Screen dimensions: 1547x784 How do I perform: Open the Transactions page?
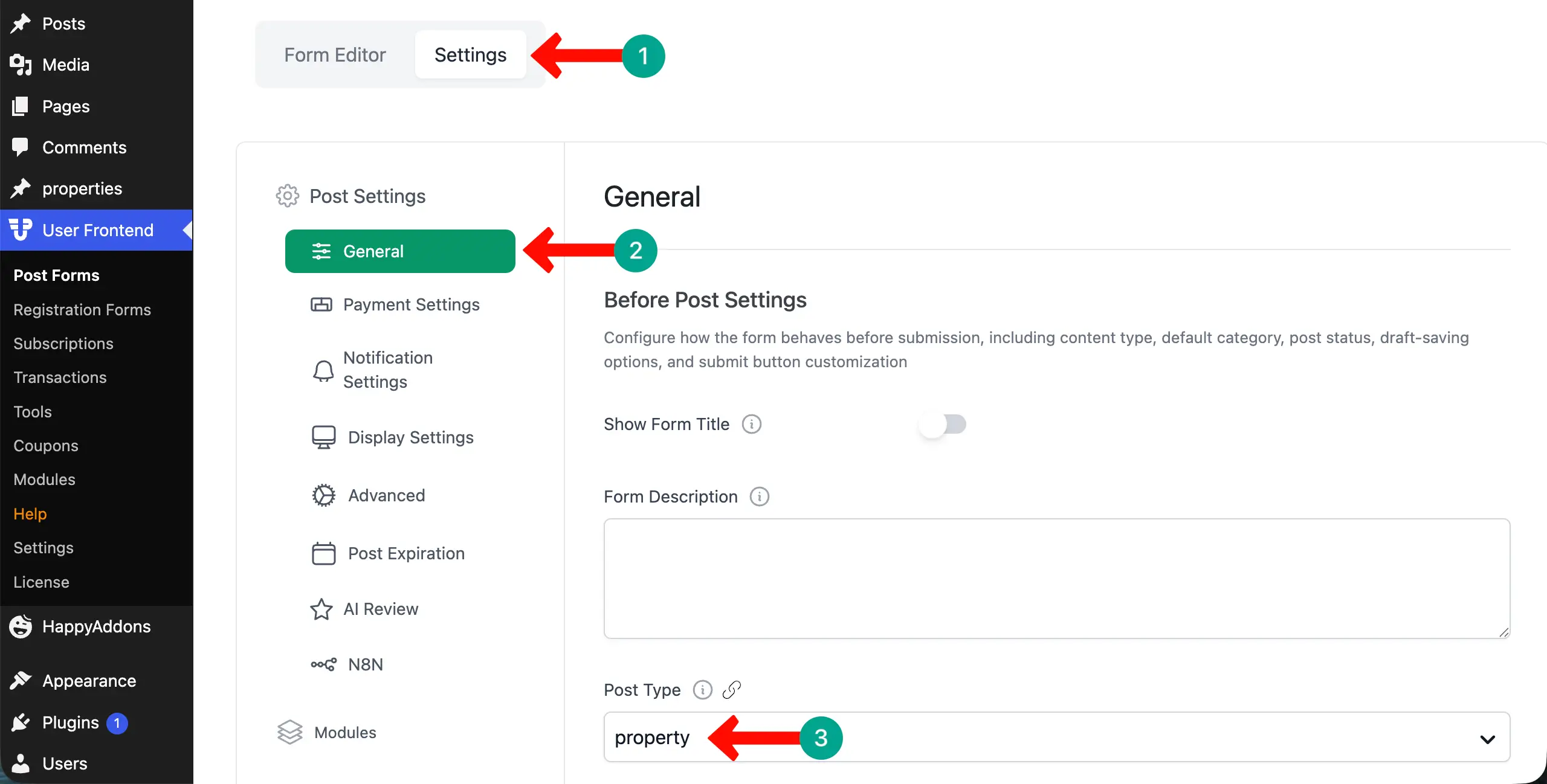(60, 378)
